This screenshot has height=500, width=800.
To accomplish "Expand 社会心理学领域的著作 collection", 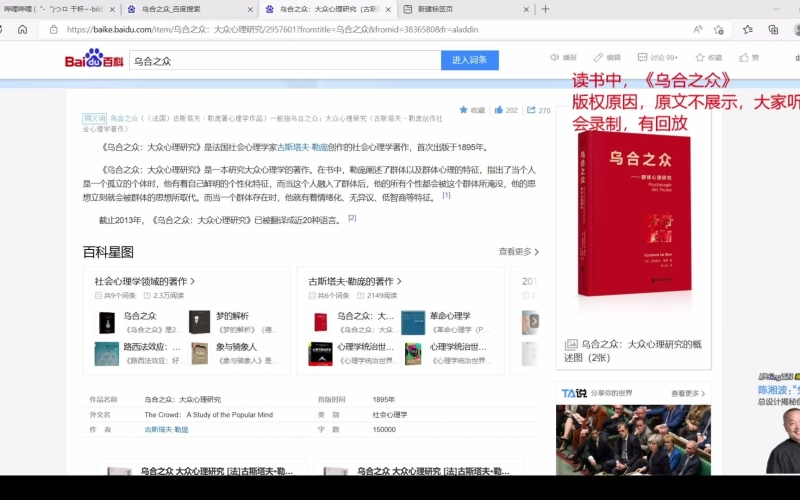I will pos(144,281).
